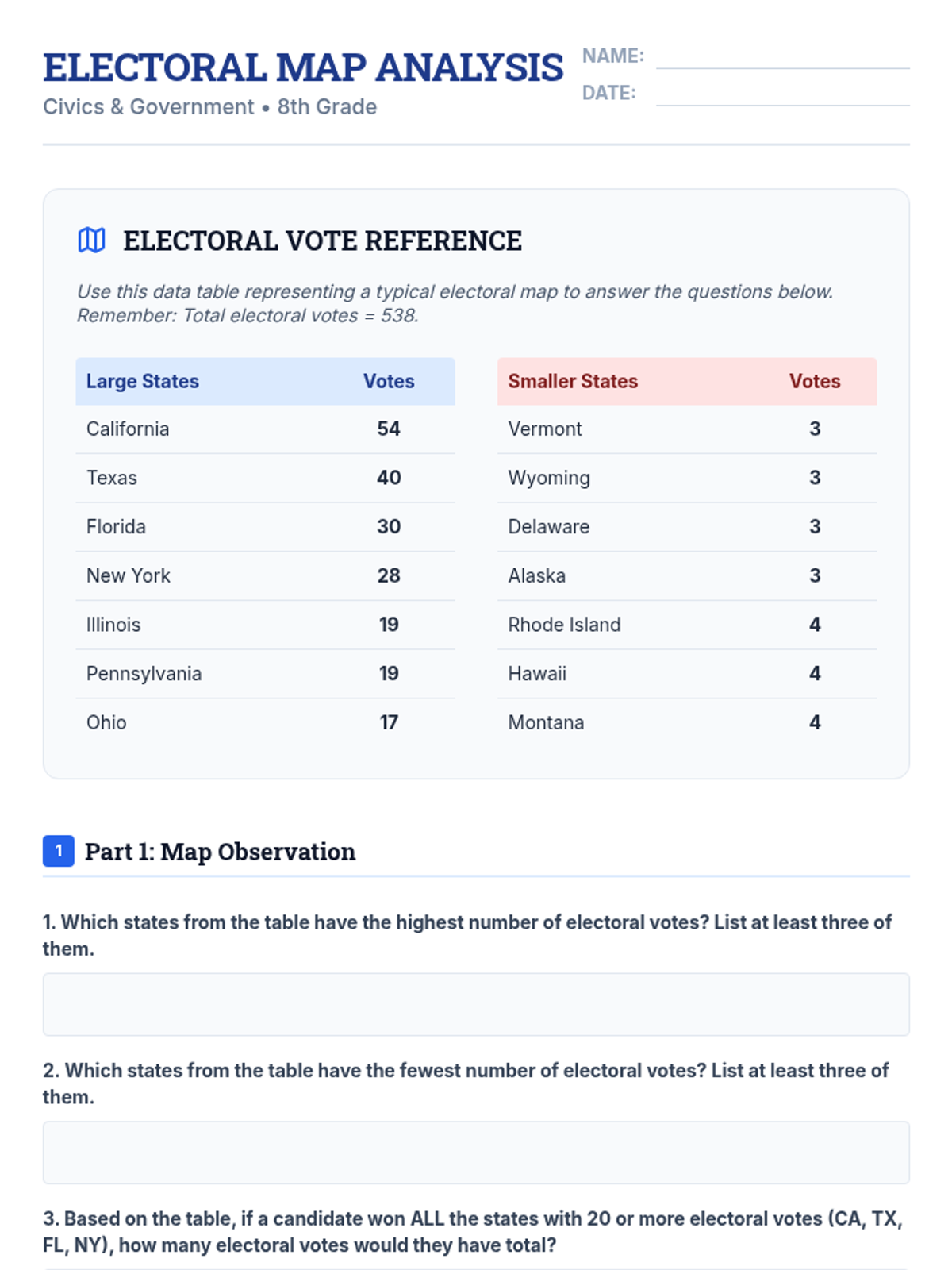Click the map icon beside Electoral Vote Reference
This screenshot has width=952, height=1270.
click(x=91, y=240)
